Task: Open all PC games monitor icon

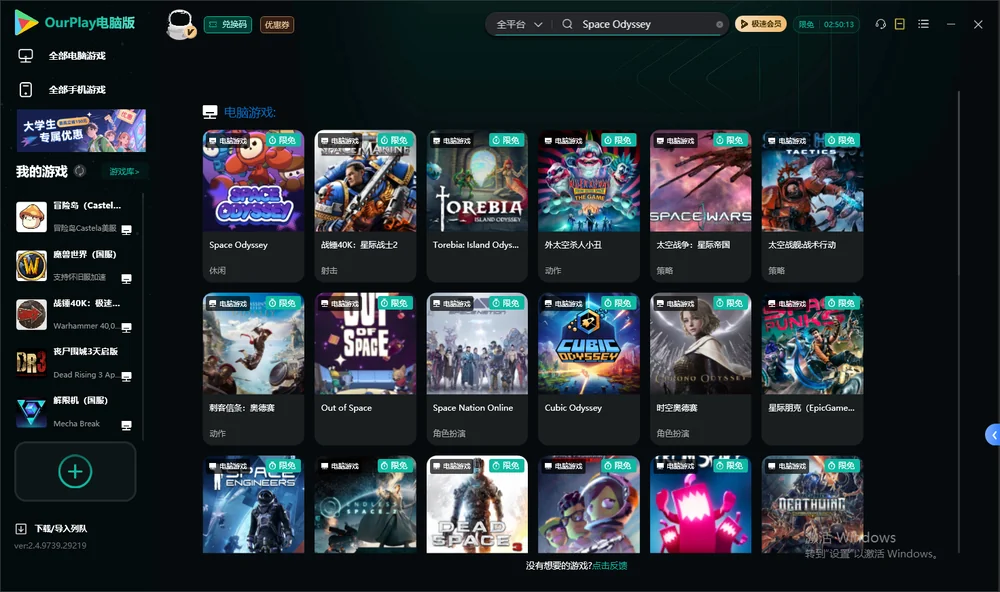Action: [26, 56]
